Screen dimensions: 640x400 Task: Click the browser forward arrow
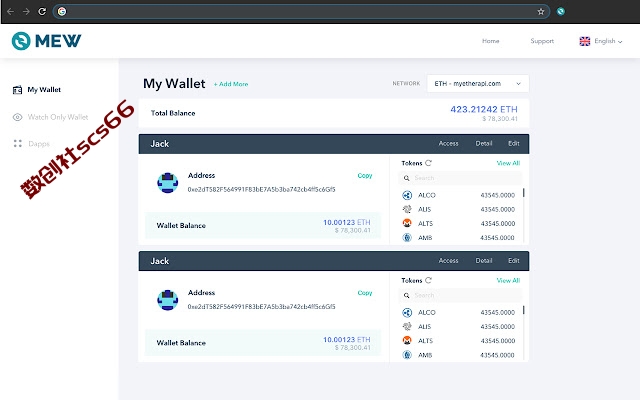click(26, 11)
